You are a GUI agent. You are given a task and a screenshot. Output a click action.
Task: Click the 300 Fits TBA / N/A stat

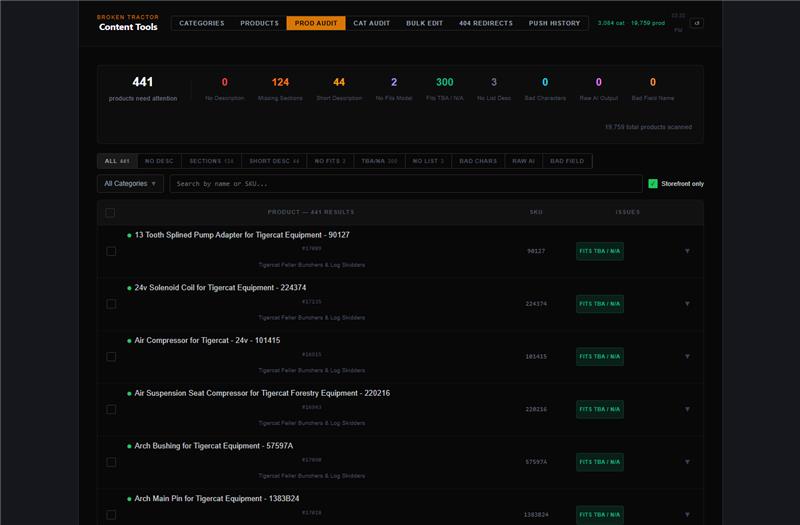[444, 88]
